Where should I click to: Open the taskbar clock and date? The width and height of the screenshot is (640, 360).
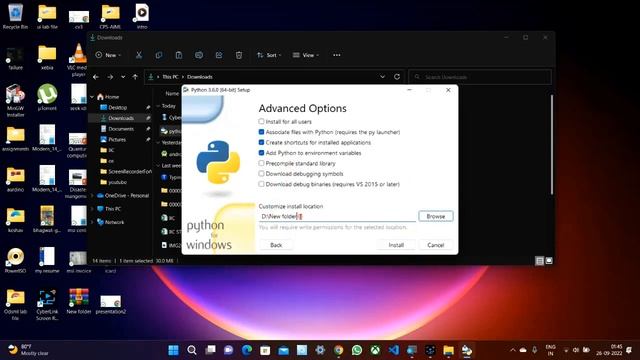click(609, 350)
